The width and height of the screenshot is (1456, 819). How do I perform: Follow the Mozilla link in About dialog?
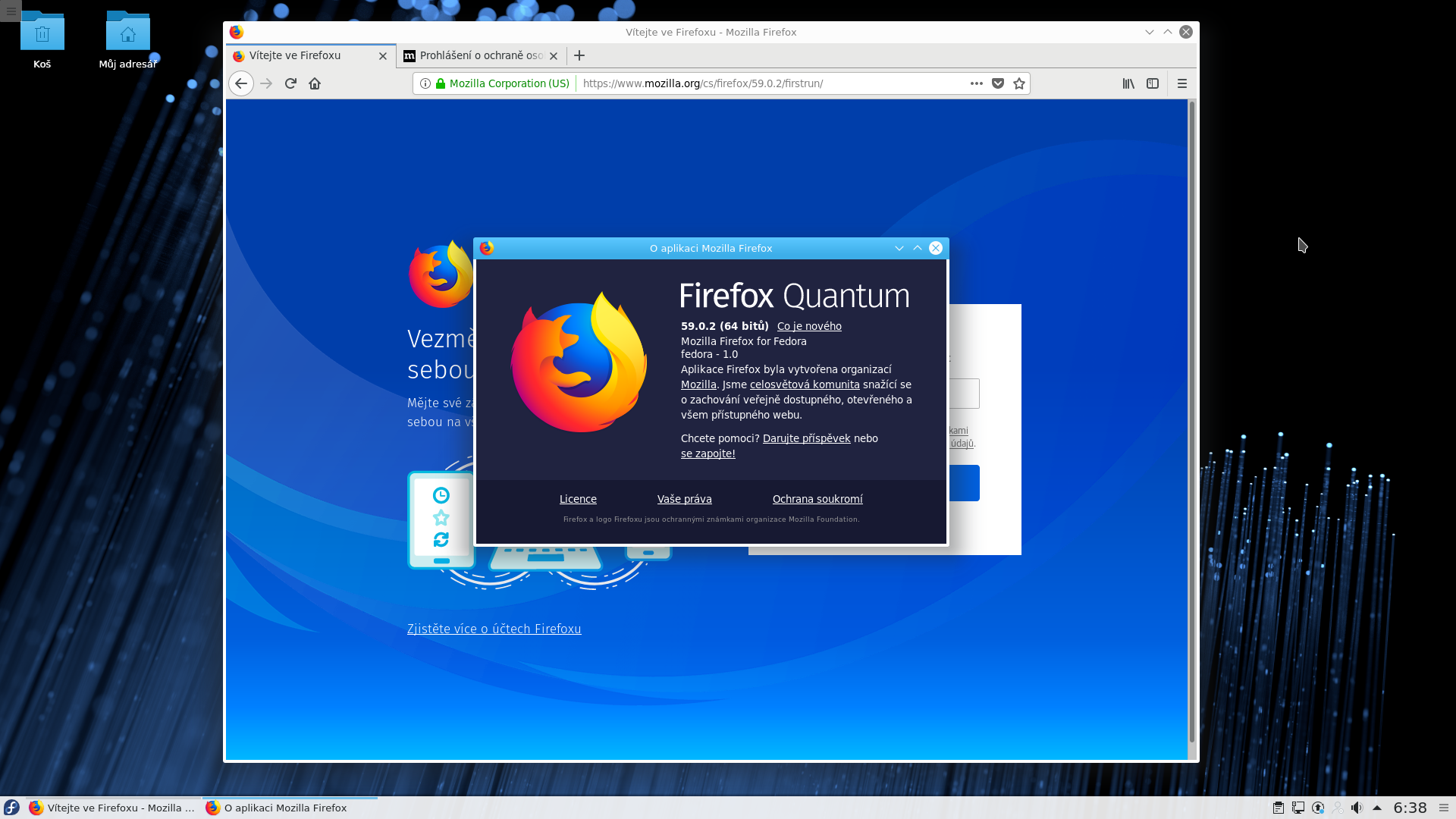click(x=698, y=384)
